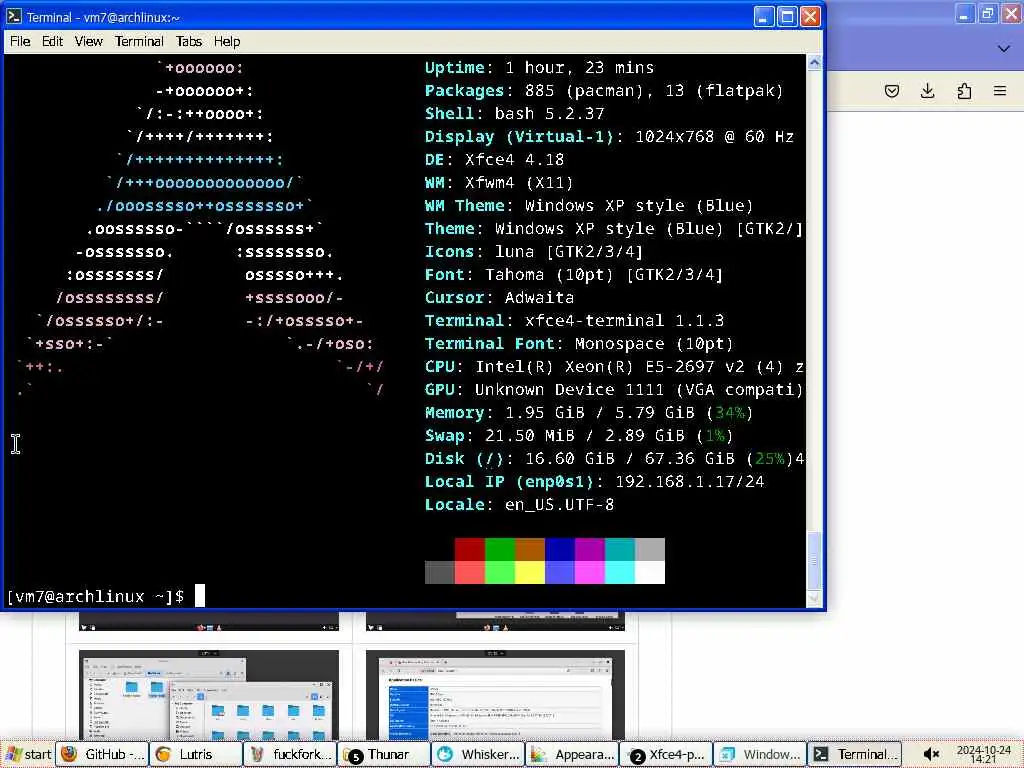Click the 'Shell: bash 5.2.37' line
1024x768 pixels.
pyautogui.click(x=514, y=113)
